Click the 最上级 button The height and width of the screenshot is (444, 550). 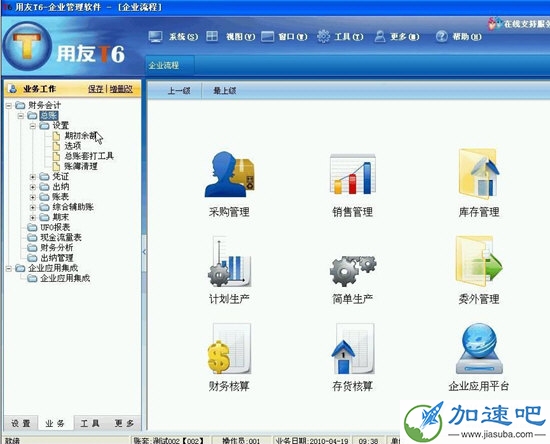(224, 91)
